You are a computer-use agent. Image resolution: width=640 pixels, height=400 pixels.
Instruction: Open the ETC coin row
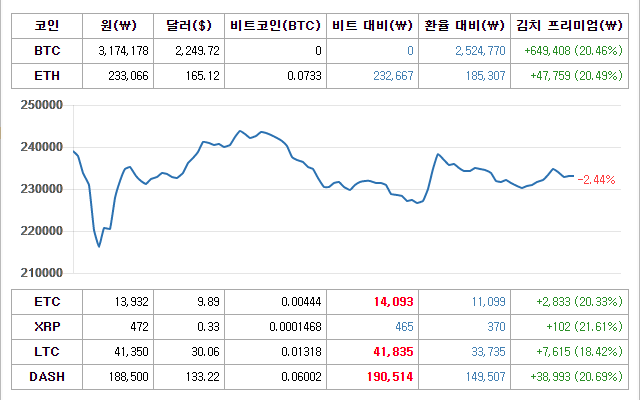(x=320, y=302)
